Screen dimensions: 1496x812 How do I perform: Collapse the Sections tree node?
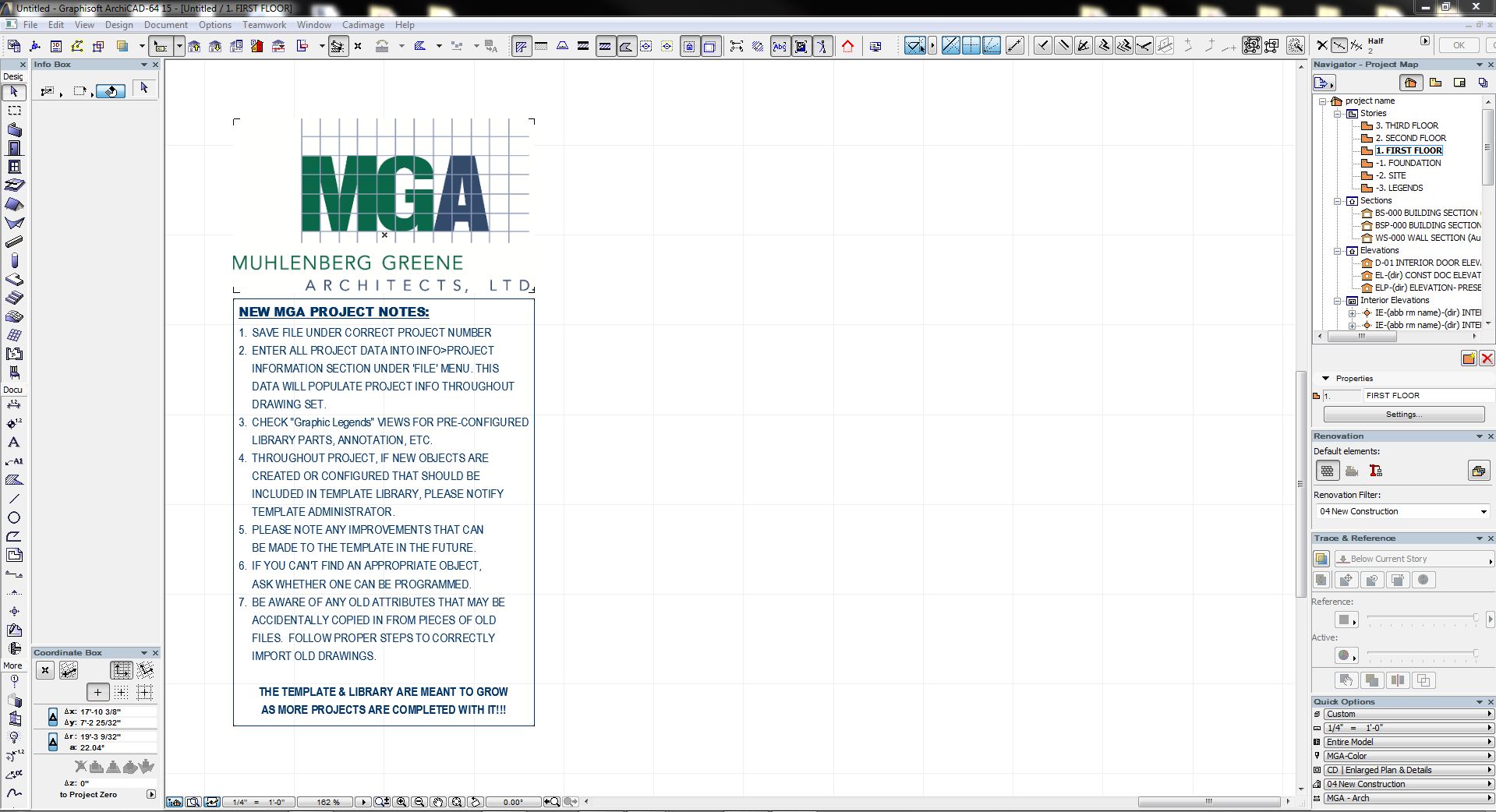click(1338, 201)
